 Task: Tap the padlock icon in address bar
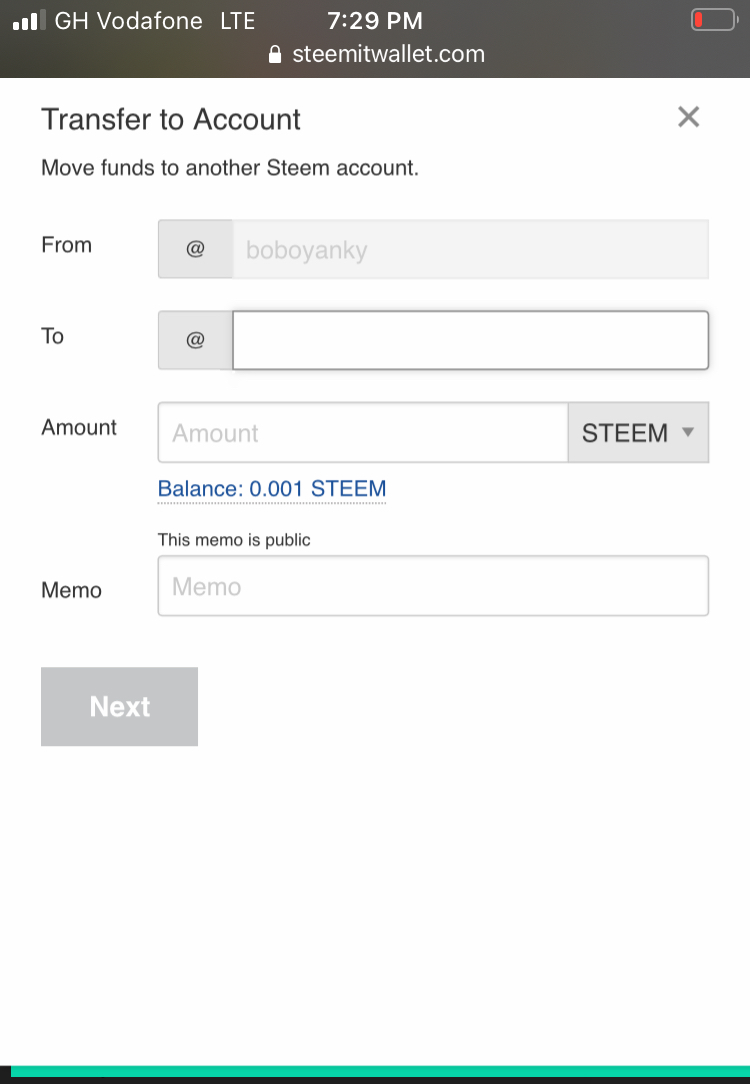(276, 55)
